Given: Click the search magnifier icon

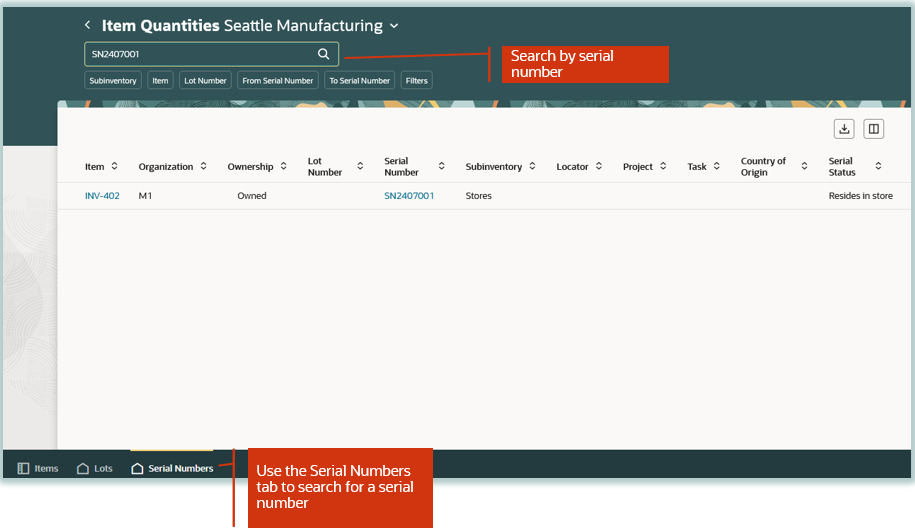Looking at the screenshot, I should [x=323, y=54].
